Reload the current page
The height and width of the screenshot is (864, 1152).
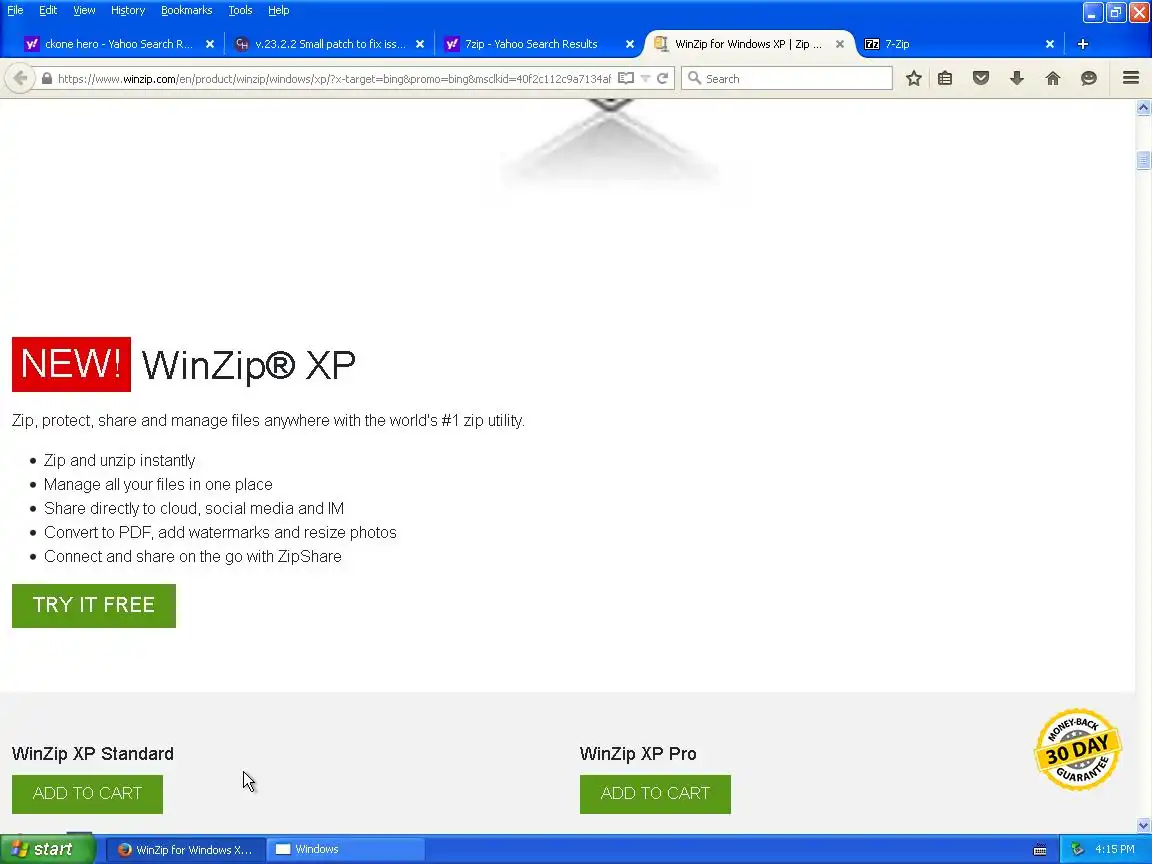coord(663,79)
